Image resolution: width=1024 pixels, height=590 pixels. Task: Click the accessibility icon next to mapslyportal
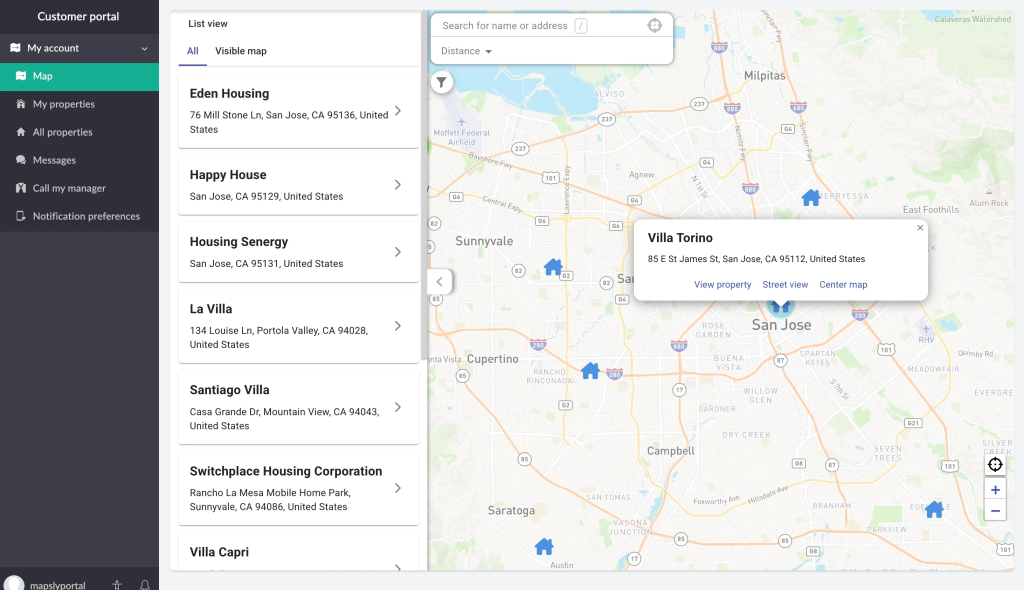tap(117, 584)
